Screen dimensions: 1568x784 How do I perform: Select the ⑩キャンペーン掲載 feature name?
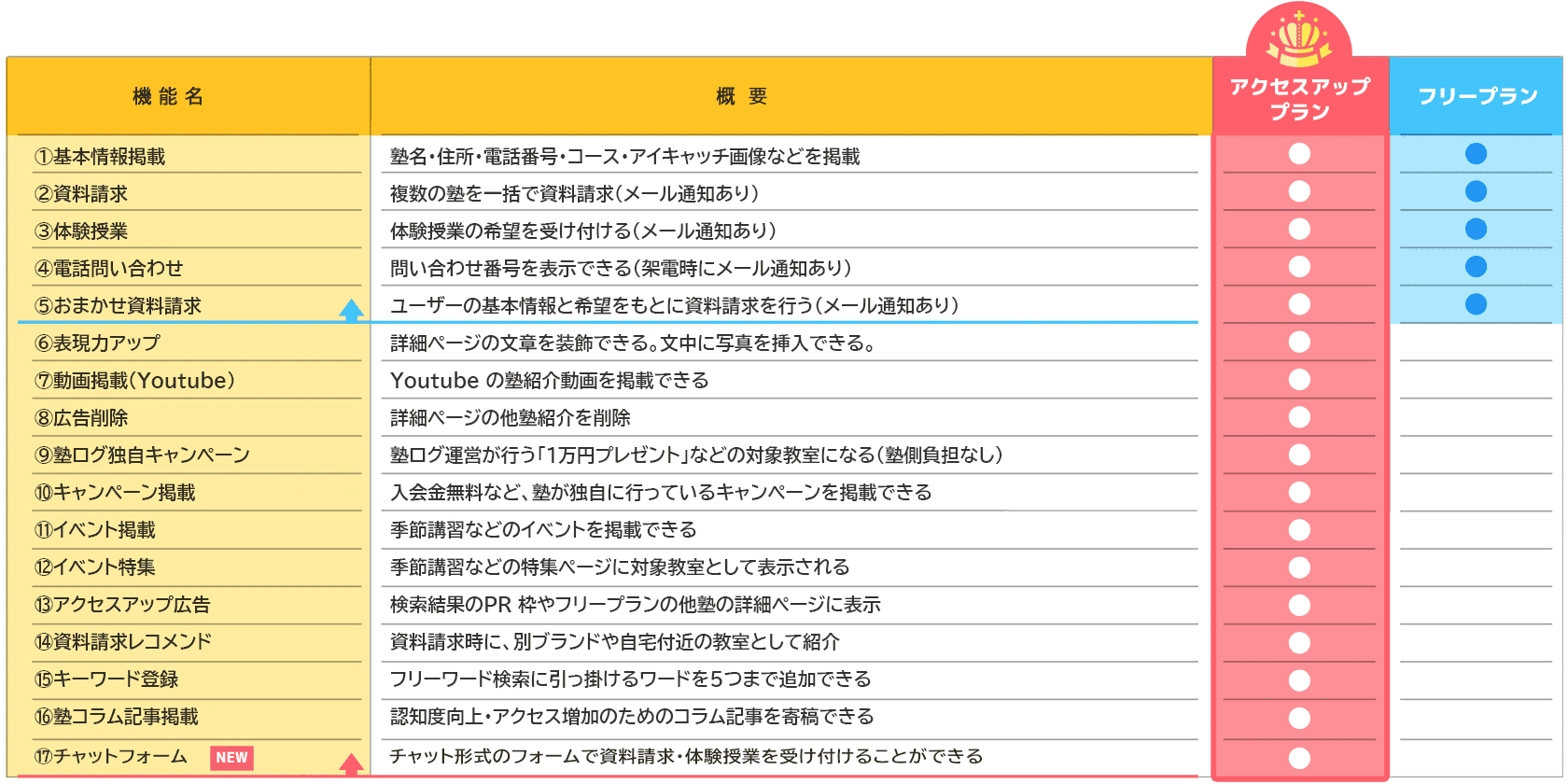[x=115, y=493]
